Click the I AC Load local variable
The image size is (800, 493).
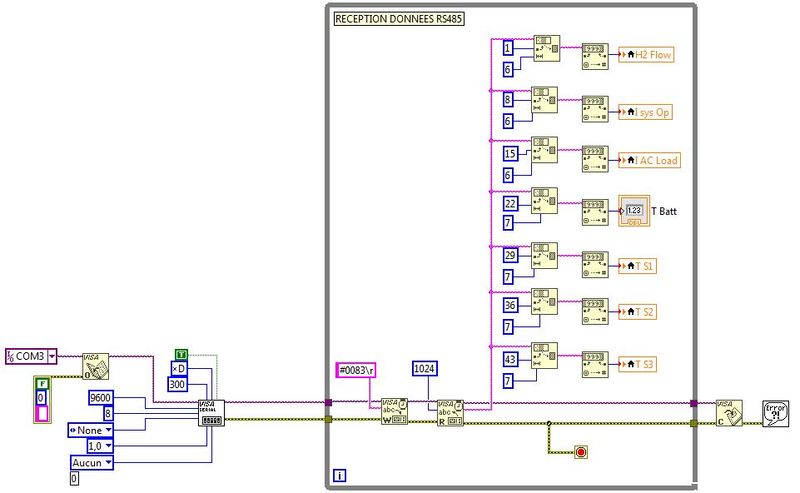click(649, 160)
